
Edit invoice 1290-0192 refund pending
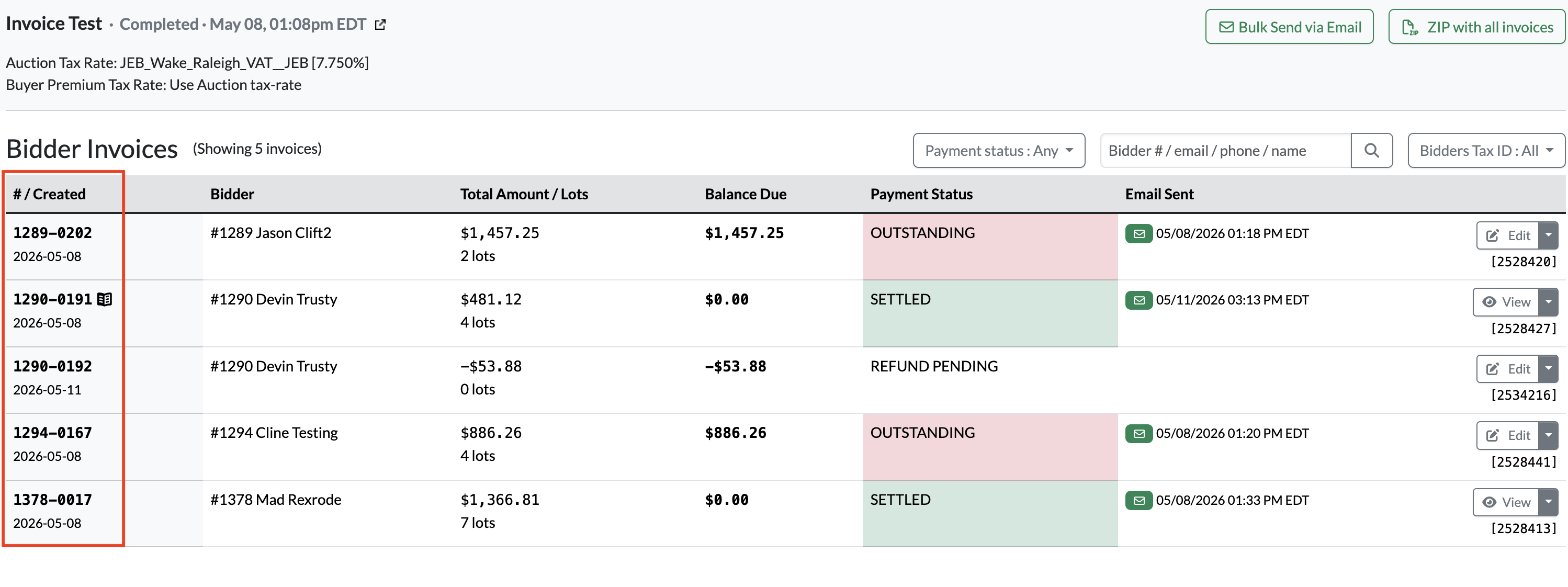tap(1508, 368)
